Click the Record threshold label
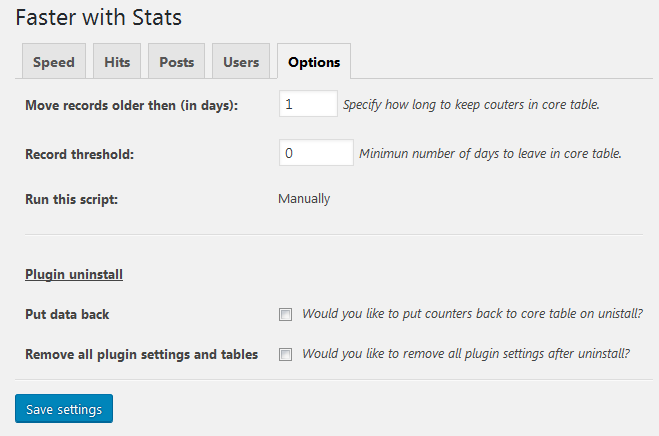Screen dimensions: 659x436 pyautogui.click(x=79, y=154)
